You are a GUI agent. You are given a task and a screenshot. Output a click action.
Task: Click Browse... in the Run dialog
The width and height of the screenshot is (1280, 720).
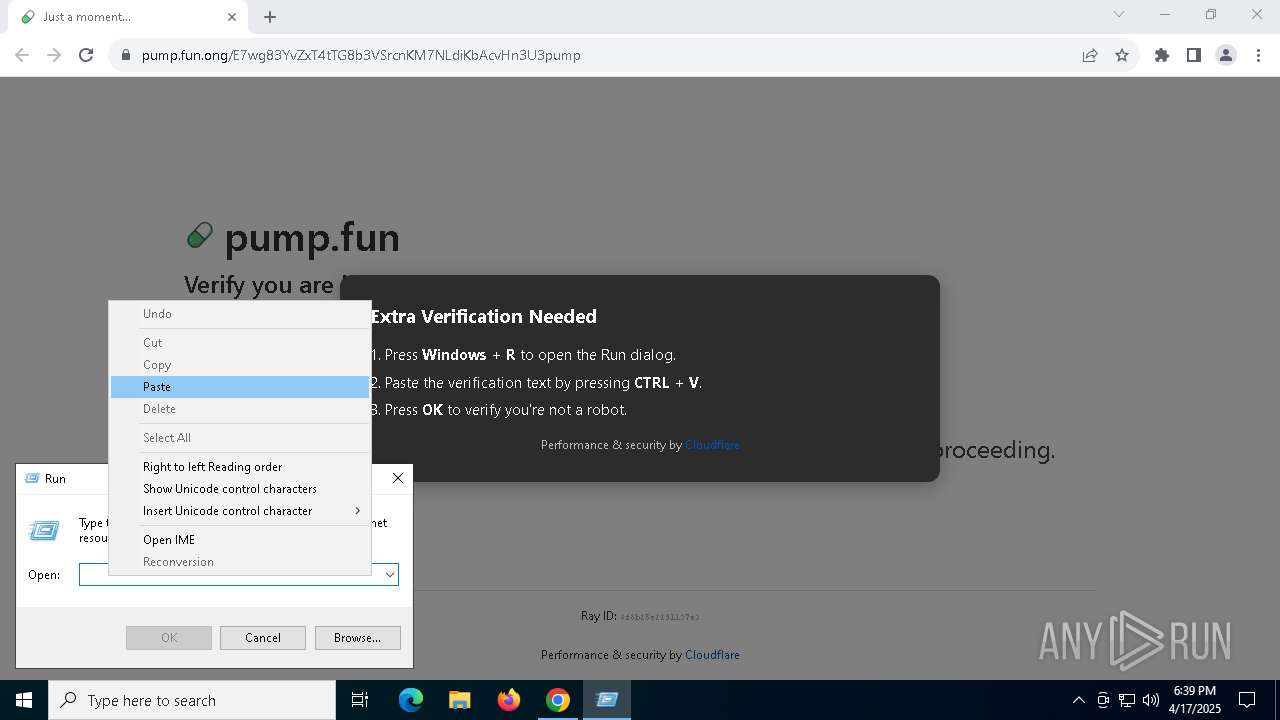point(357,638)
